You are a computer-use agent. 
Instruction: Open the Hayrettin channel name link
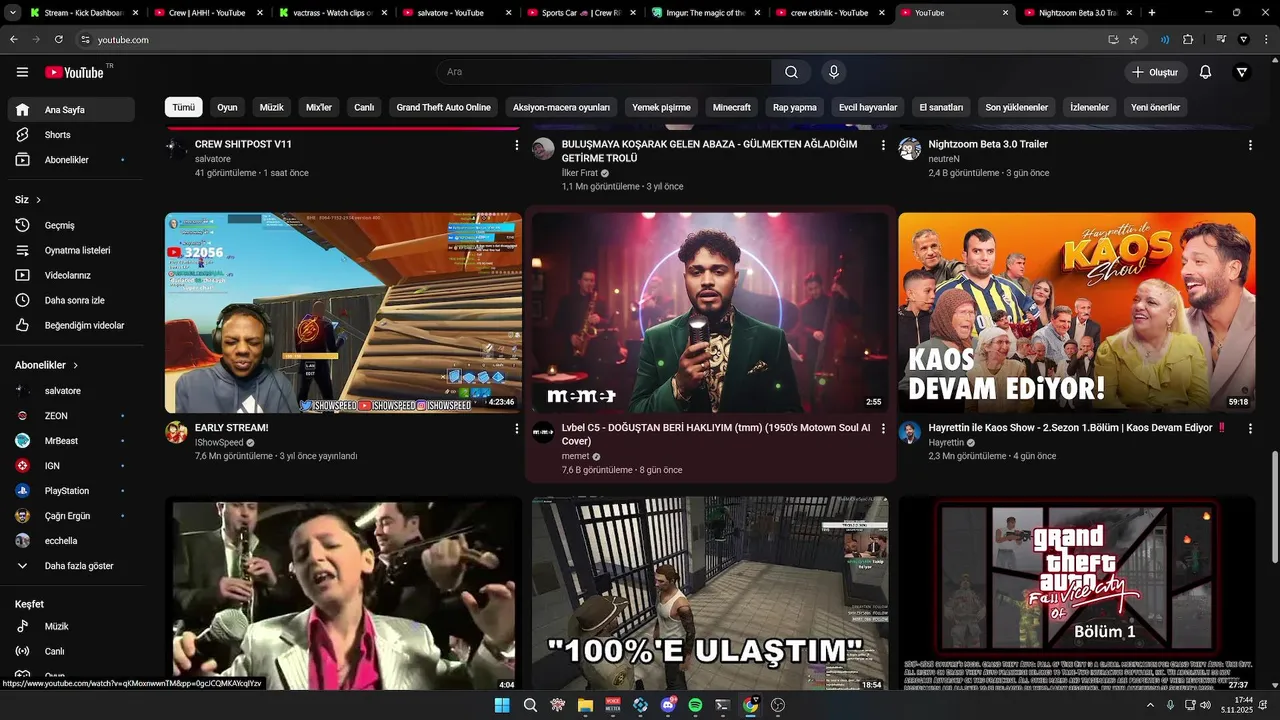tap(946, 442)
